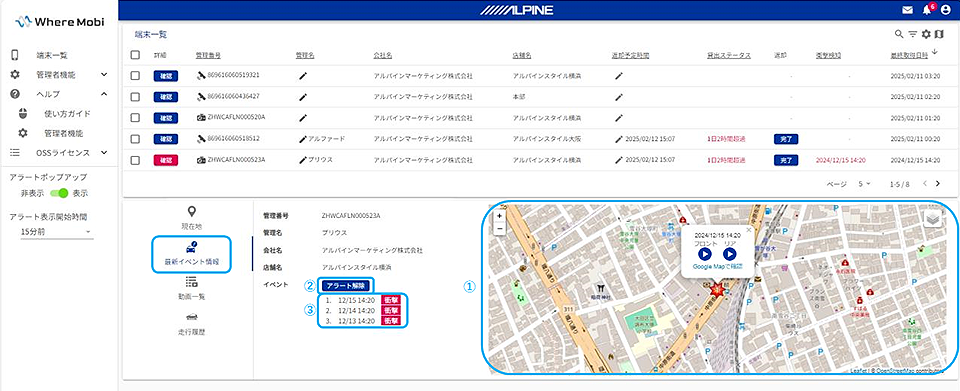Open the user account profile icon

[945, 10]
